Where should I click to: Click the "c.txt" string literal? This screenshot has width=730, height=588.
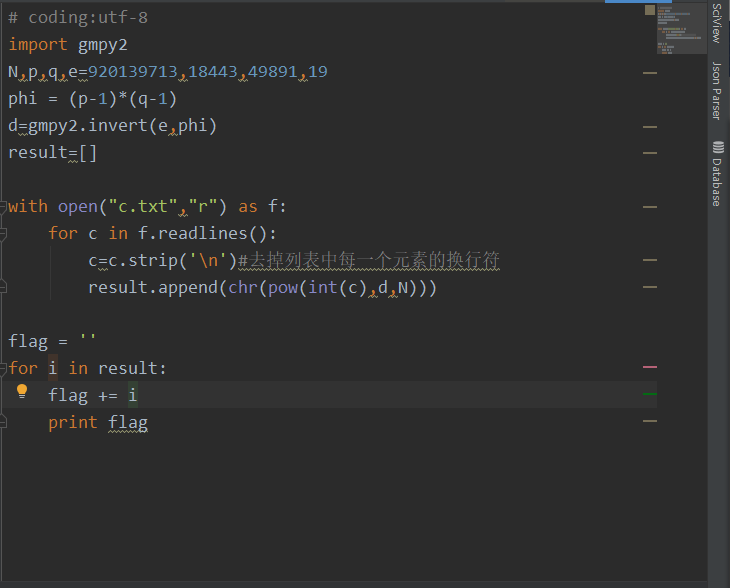(x=142, y=207)
